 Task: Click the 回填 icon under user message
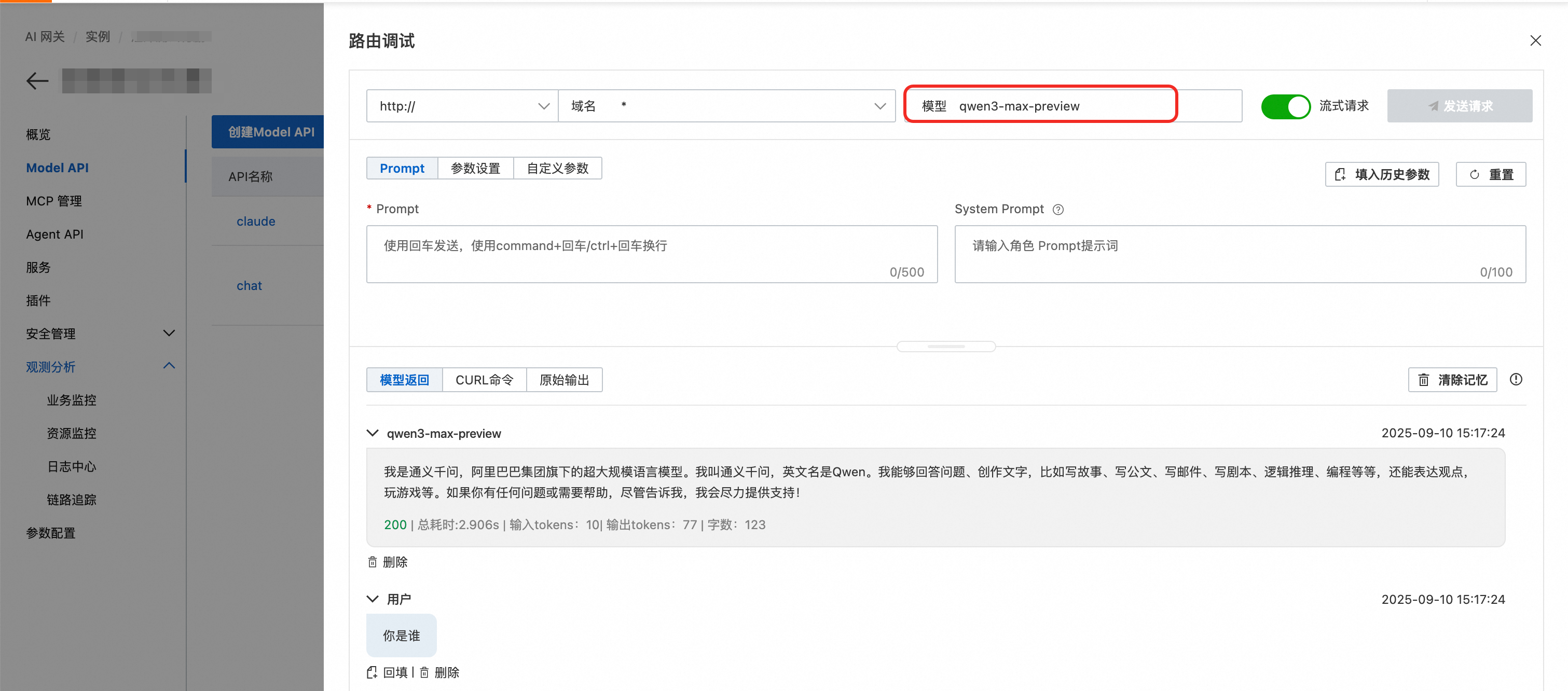coord(373,672)
